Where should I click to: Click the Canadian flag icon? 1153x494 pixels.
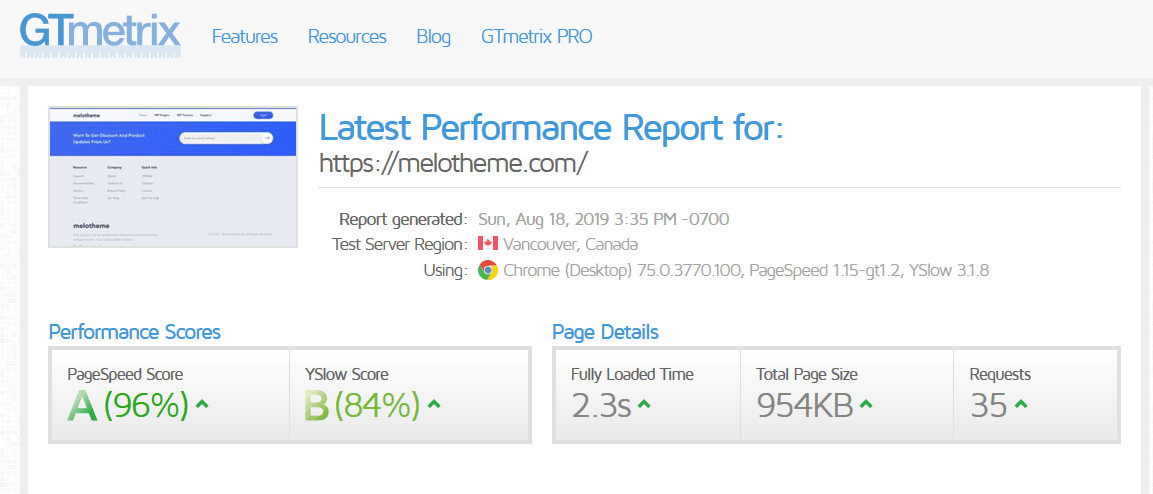pos(487,244)
